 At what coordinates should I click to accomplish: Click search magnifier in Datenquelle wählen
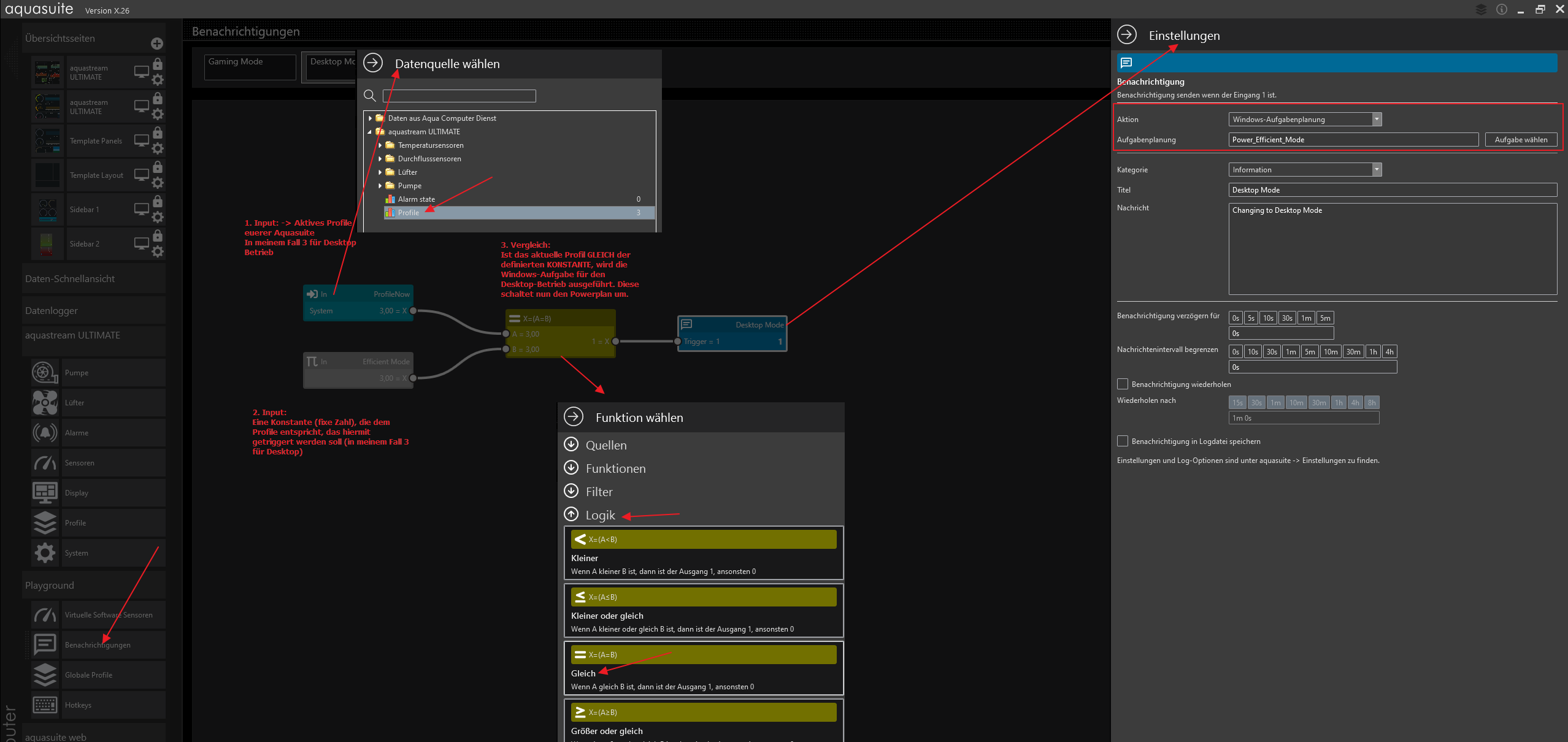pyautogui.click(x=370, y=96)
